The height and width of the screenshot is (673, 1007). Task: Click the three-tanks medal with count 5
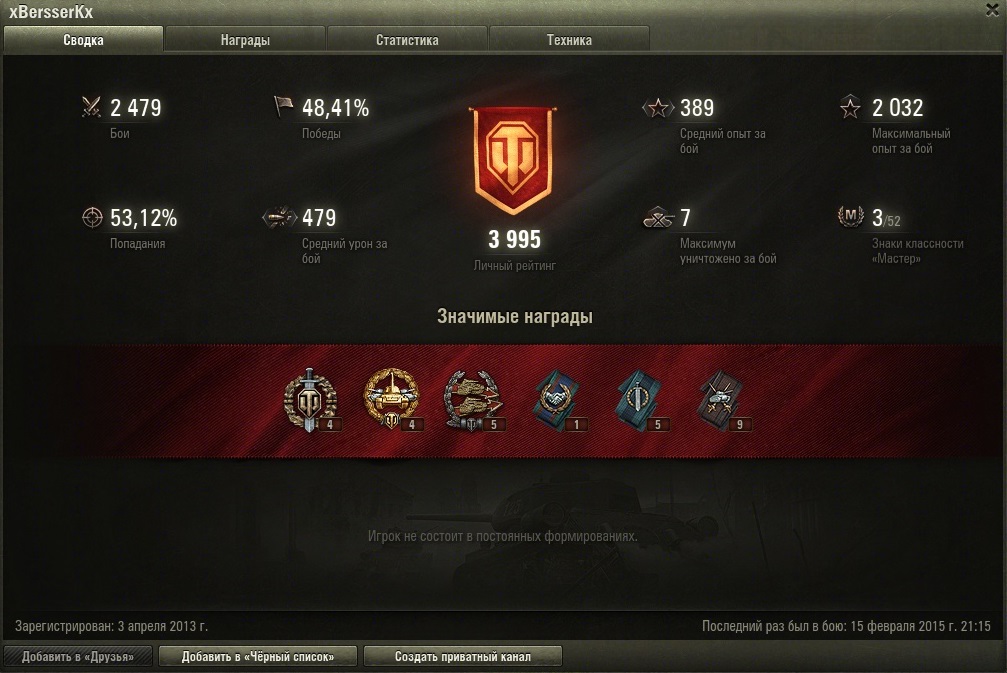pyautogui.click(x=474, y=399)
